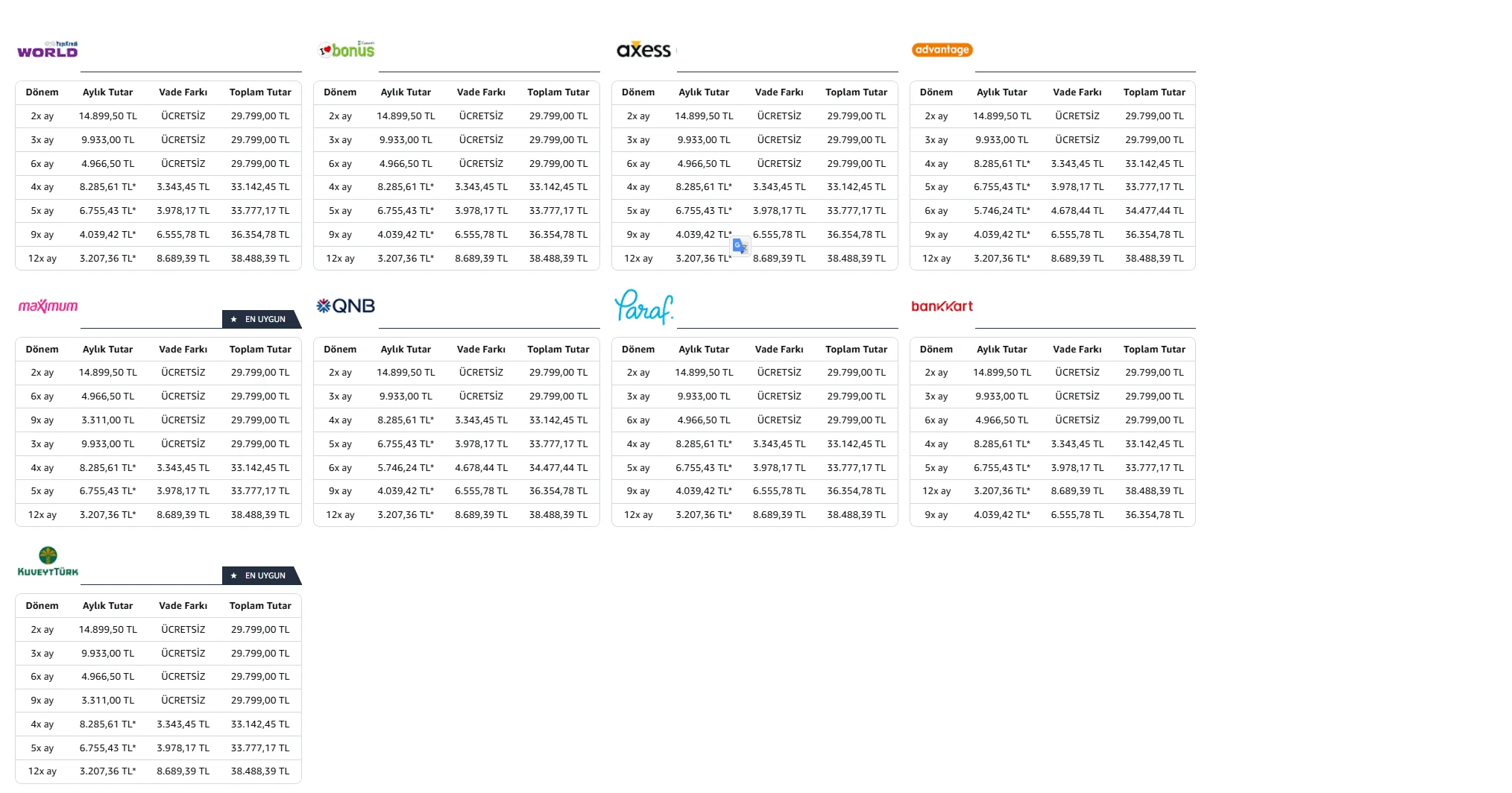Click 4.966,50 TL in the Paraf table
This screenshot has height=793, width=1512.
tap(705, 420)
